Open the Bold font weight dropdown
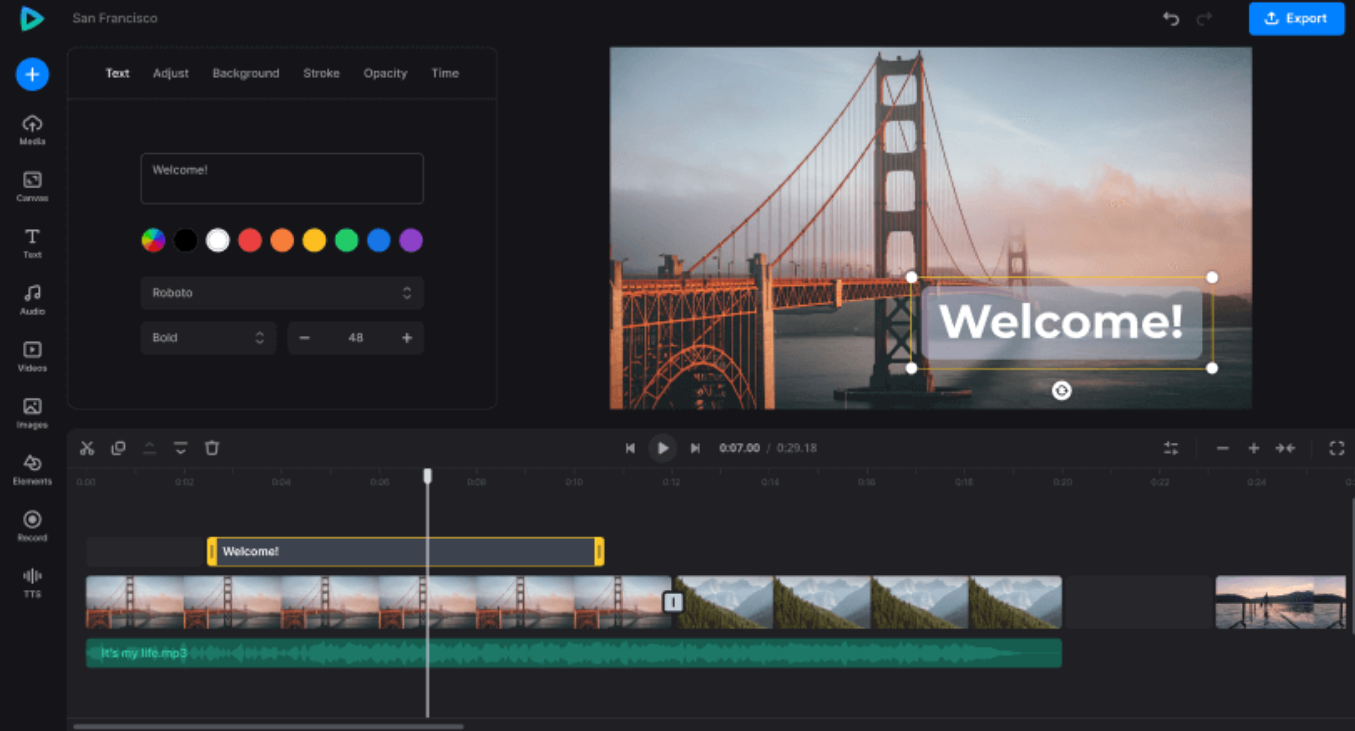Screen dimensions: 1355x731 pos(208,338)
